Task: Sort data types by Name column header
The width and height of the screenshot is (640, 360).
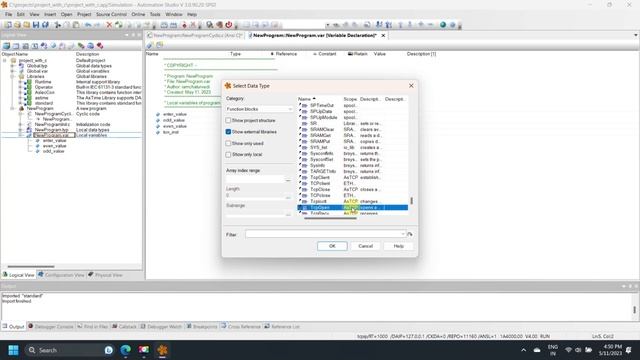Action: coord(304,99)
